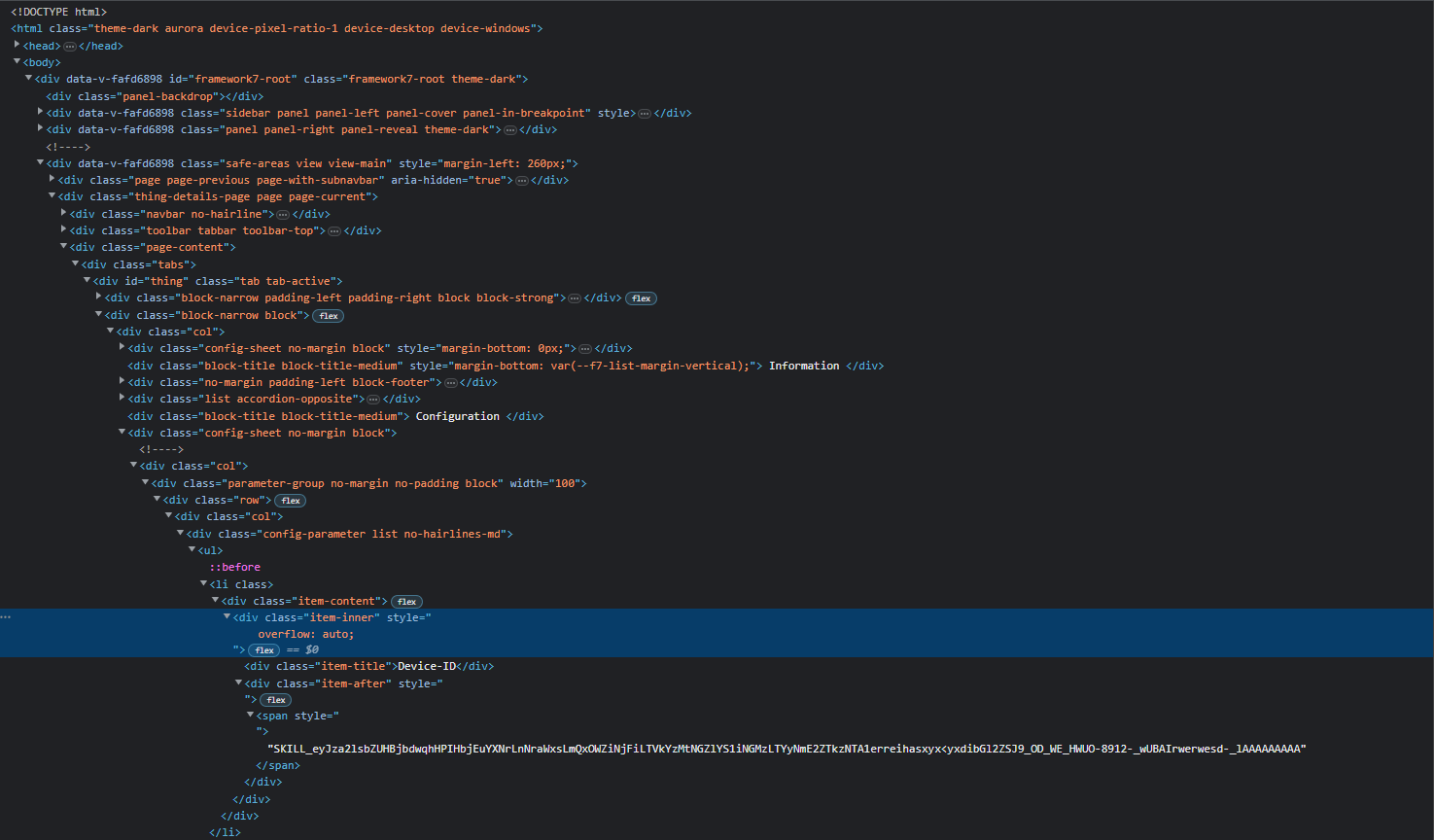The width and height of the screenshot is (1434, 840).
Task: Select the Configuration block-title text node
Action: (457, 415)
